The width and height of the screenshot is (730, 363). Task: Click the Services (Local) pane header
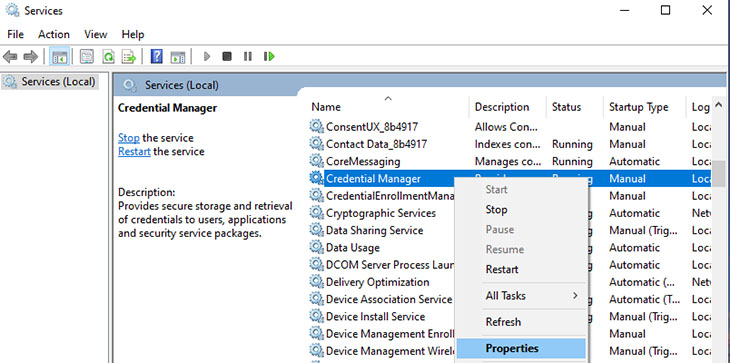(182, 85)
